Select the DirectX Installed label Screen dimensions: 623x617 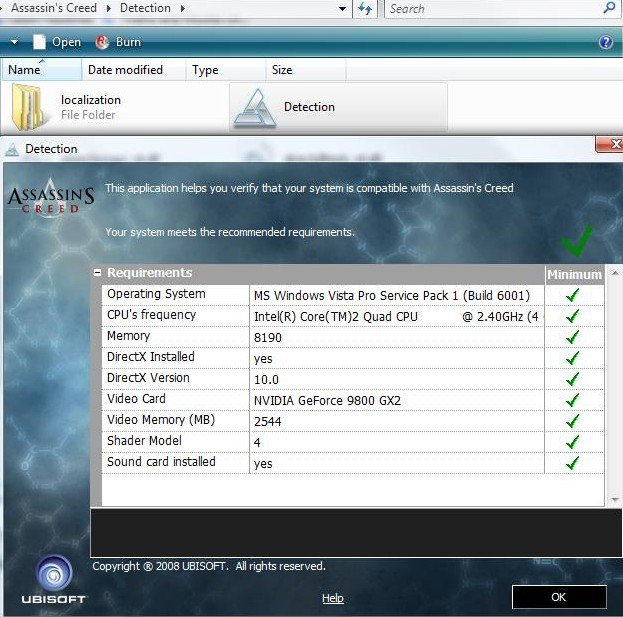tap(151, 357)
